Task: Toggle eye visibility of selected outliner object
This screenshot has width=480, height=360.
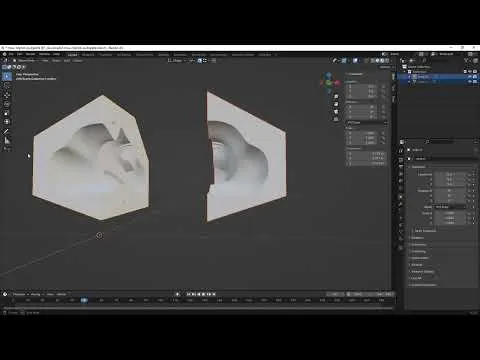Action: [x=470, y=77]
